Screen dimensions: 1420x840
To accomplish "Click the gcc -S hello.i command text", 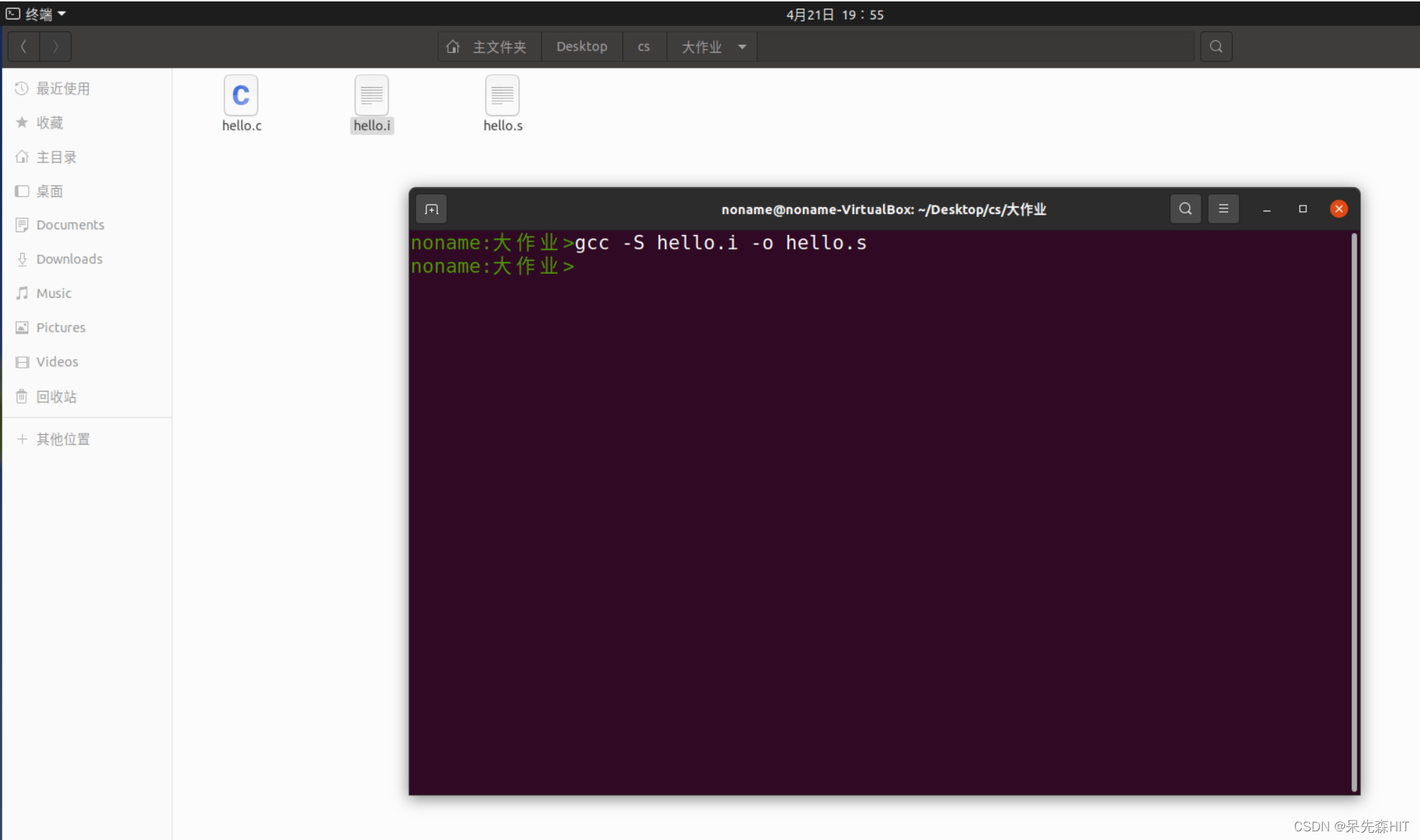I will 721,243.
